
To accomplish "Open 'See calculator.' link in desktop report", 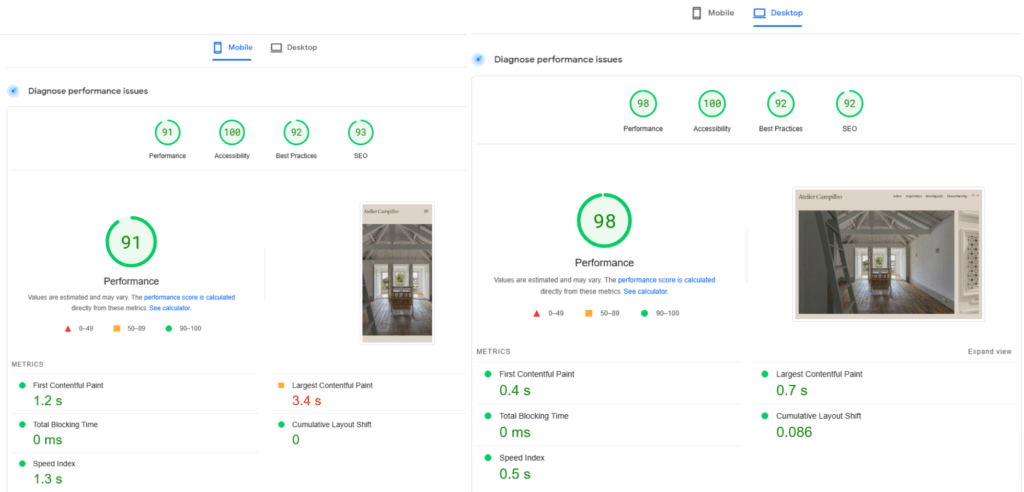I will (x=646, y=291).
